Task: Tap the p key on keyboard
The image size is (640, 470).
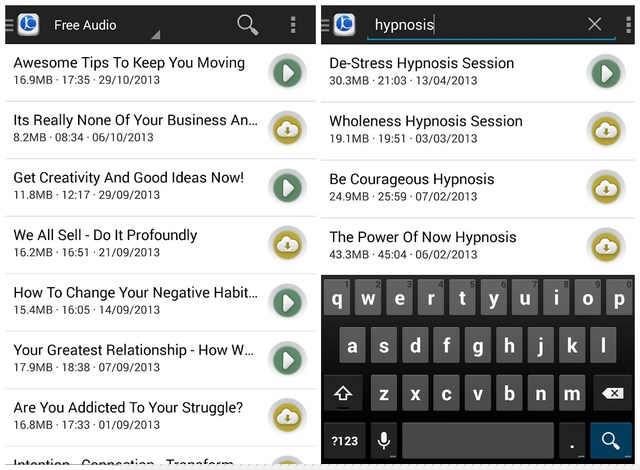Action: coord(619,298)
